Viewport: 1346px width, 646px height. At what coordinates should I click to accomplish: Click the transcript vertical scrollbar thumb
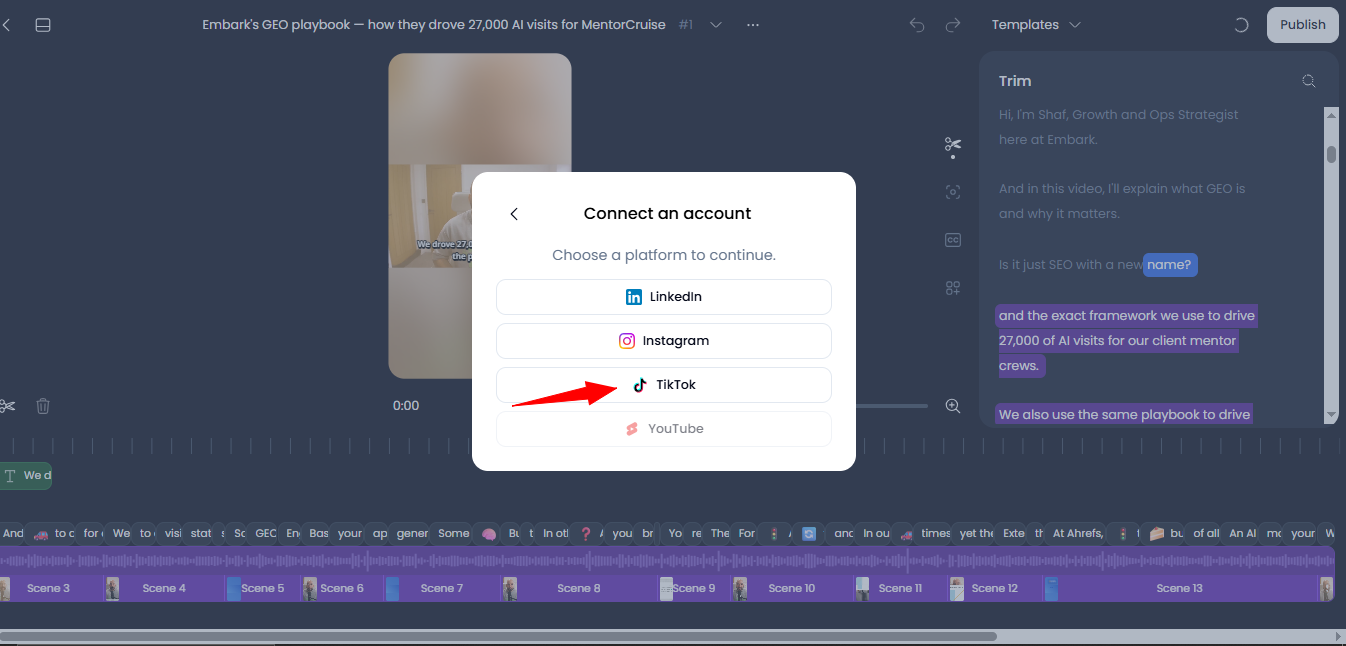click(x=1331, y=154)
